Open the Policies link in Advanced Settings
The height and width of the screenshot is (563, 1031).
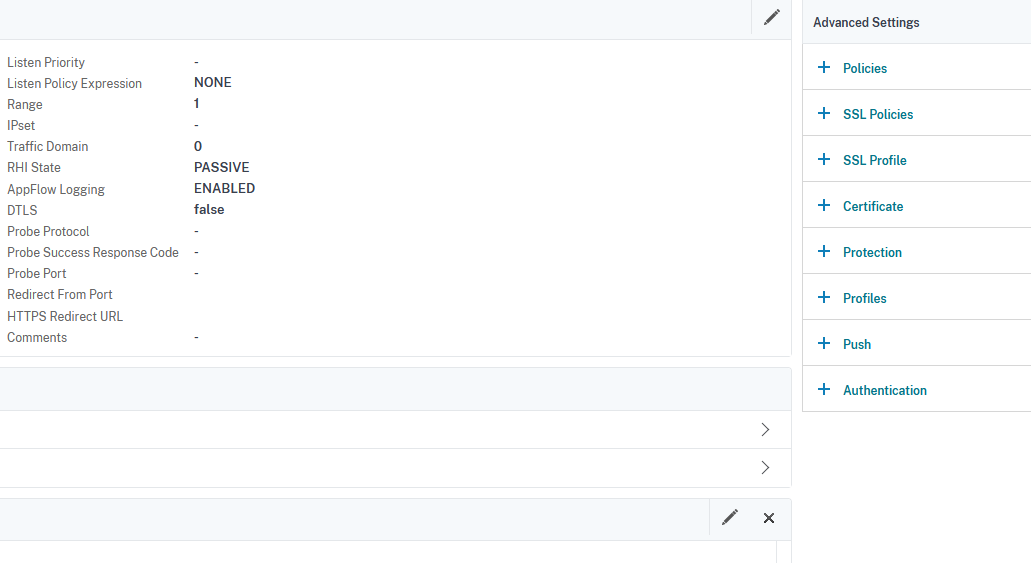[x=865, y=68]
